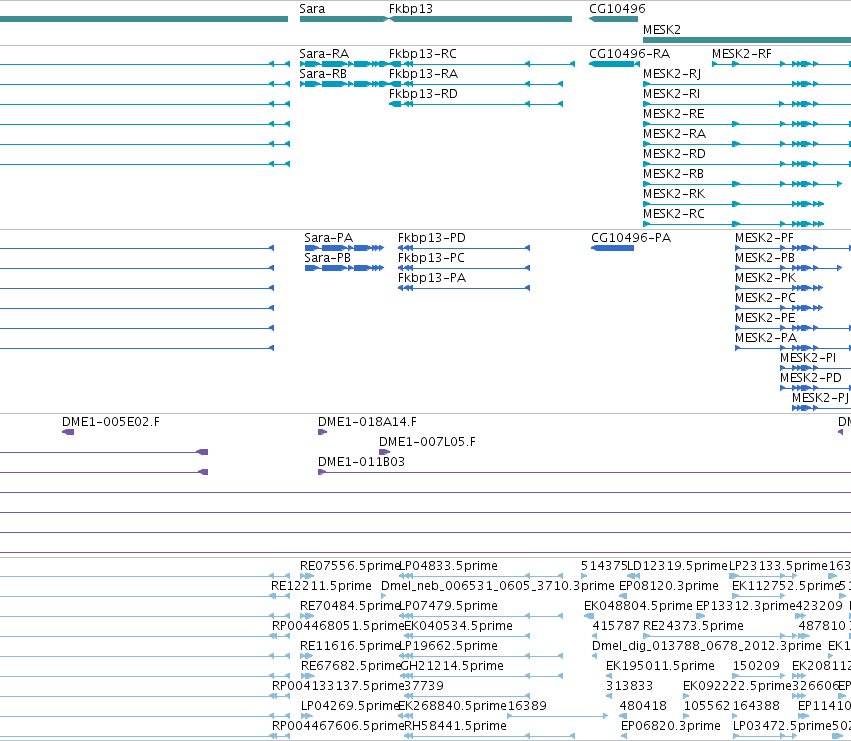Viewport: 851px width, 741px height.
Task: Select transcript MESK2-RJ
Action: click(672, 74)
